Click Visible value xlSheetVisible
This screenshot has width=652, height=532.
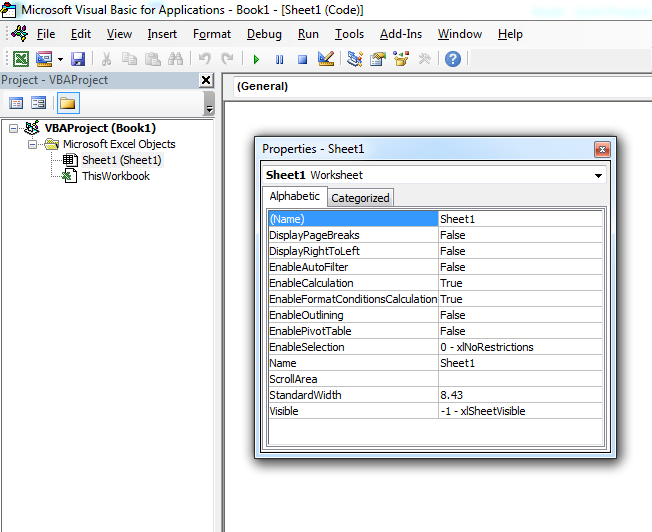pyautogui.click(x=520, y=411)
